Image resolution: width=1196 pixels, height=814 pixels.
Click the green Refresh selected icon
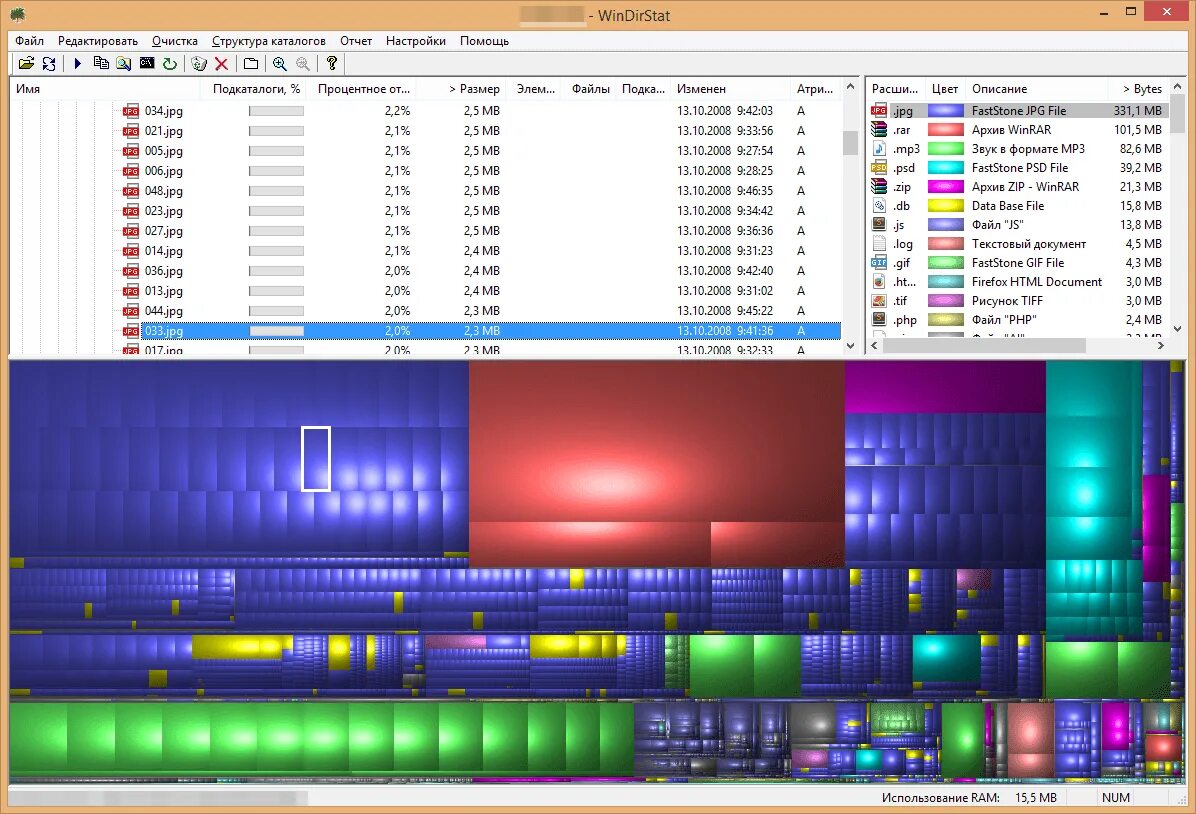click(169, 63)
